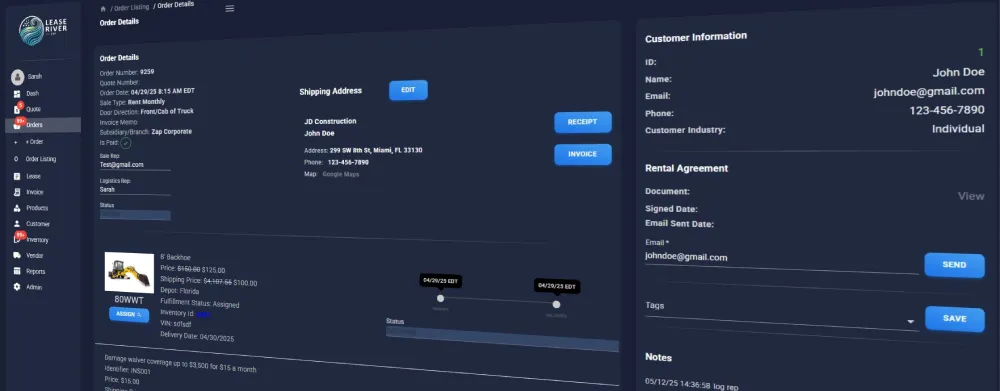Open the Dash sidebar icon
Viewport: 1000px width, 391px height.
click(17, 94)
